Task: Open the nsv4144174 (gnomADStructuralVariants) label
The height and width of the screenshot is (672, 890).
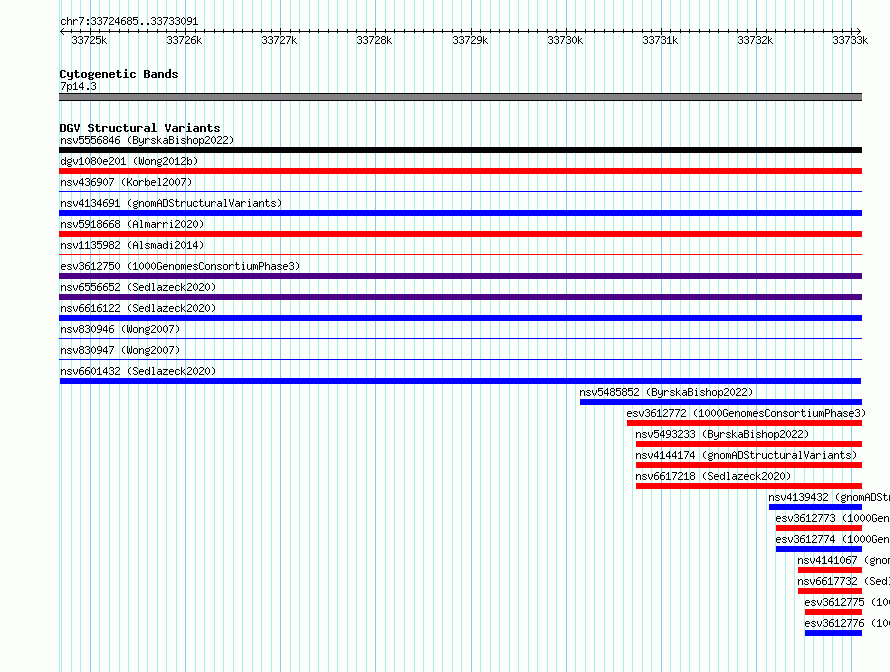Action: click(746, 455)
